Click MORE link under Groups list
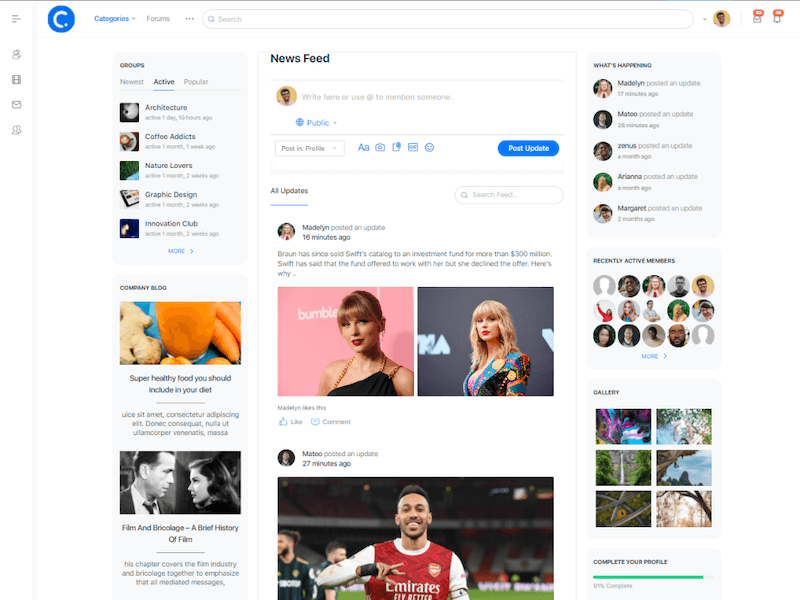 [180, 251]
